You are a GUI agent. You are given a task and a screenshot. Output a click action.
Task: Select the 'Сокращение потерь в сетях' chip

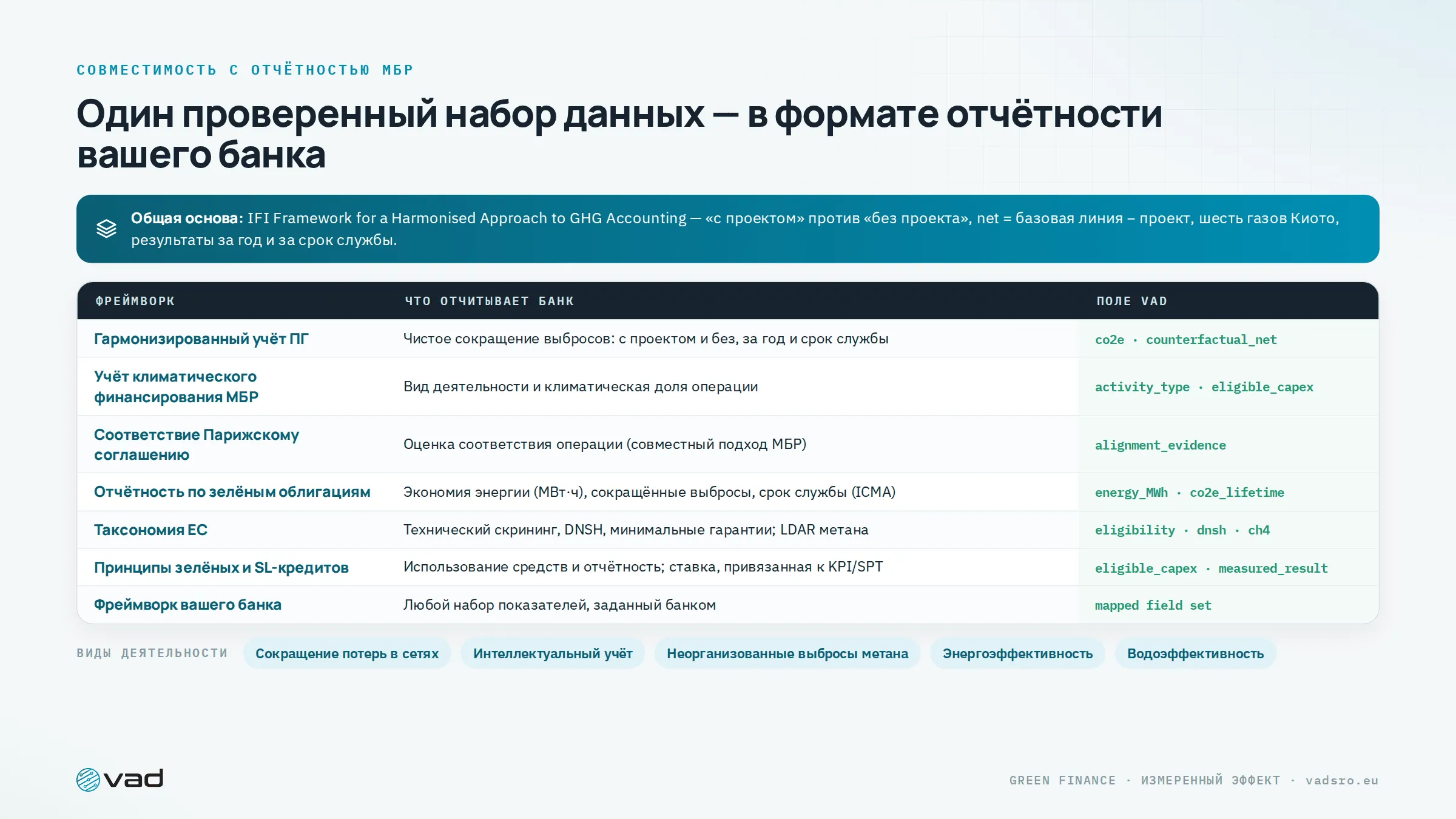(x=347, y=653)
